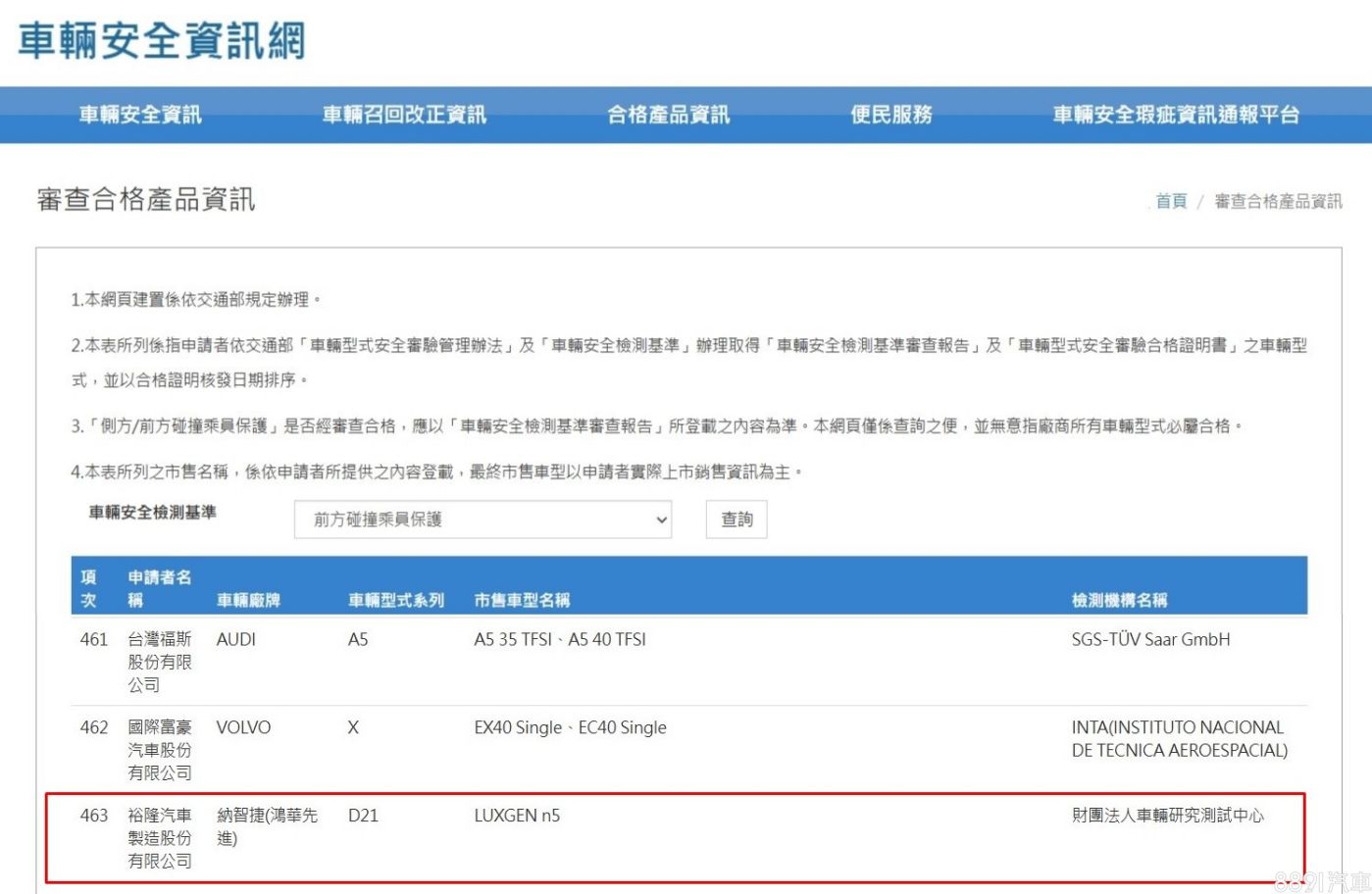Image resolution: width=1372 pixels, height=894 pixels.
Task: Click the A5 series cell
Action: [x=358, y=639]
